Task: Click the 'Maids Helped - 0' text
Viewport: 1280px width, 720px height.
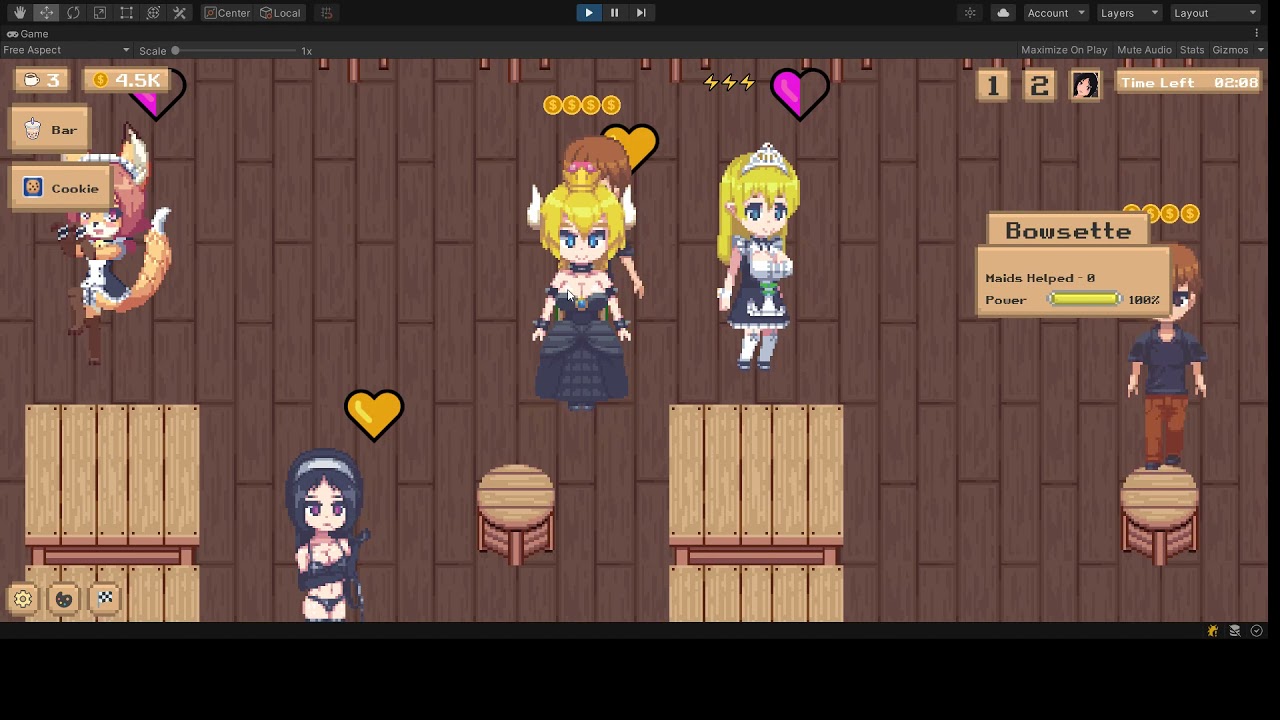Action: pos(1039,278)
